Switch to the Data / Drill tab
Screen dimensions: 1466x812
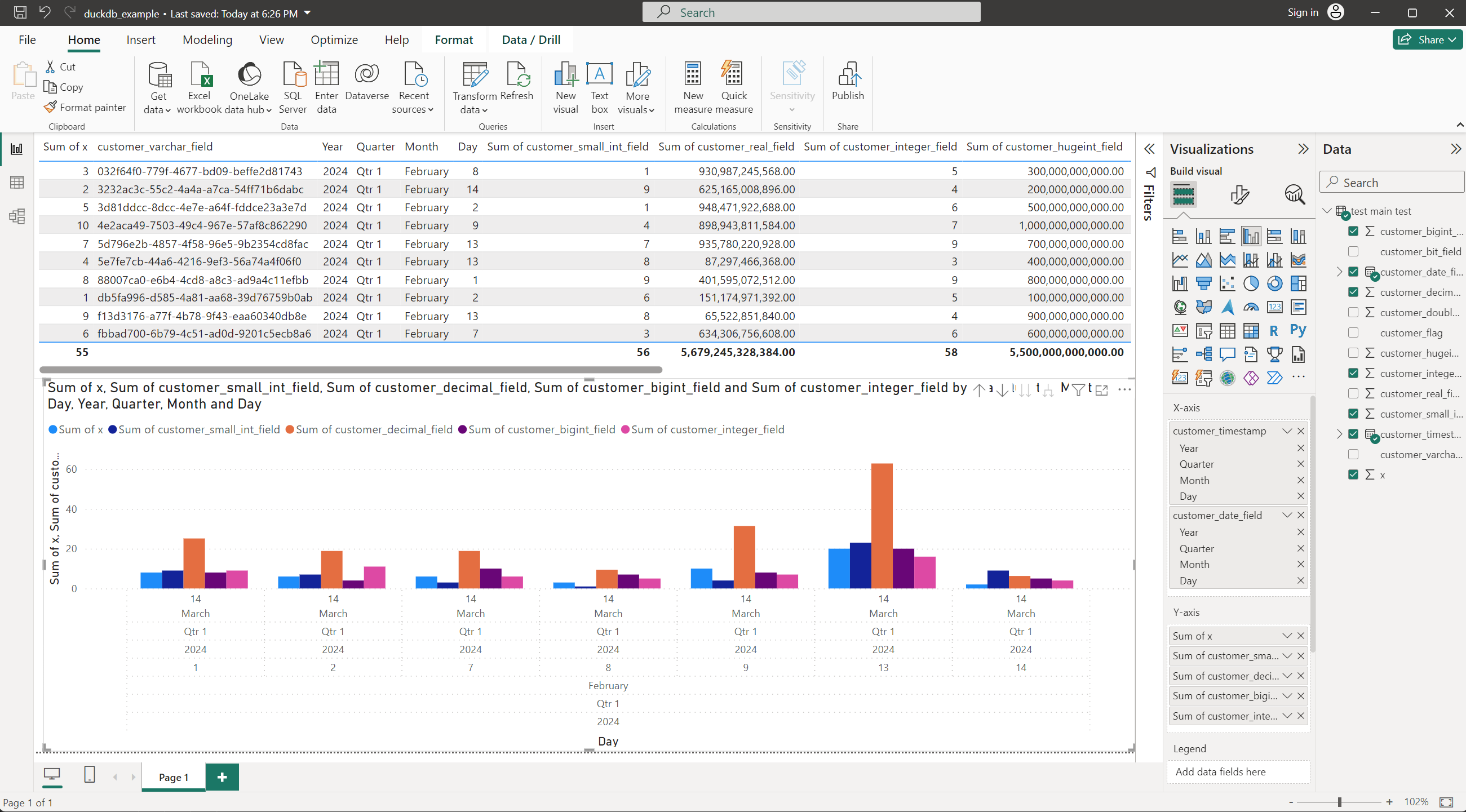tap(530, 40)
